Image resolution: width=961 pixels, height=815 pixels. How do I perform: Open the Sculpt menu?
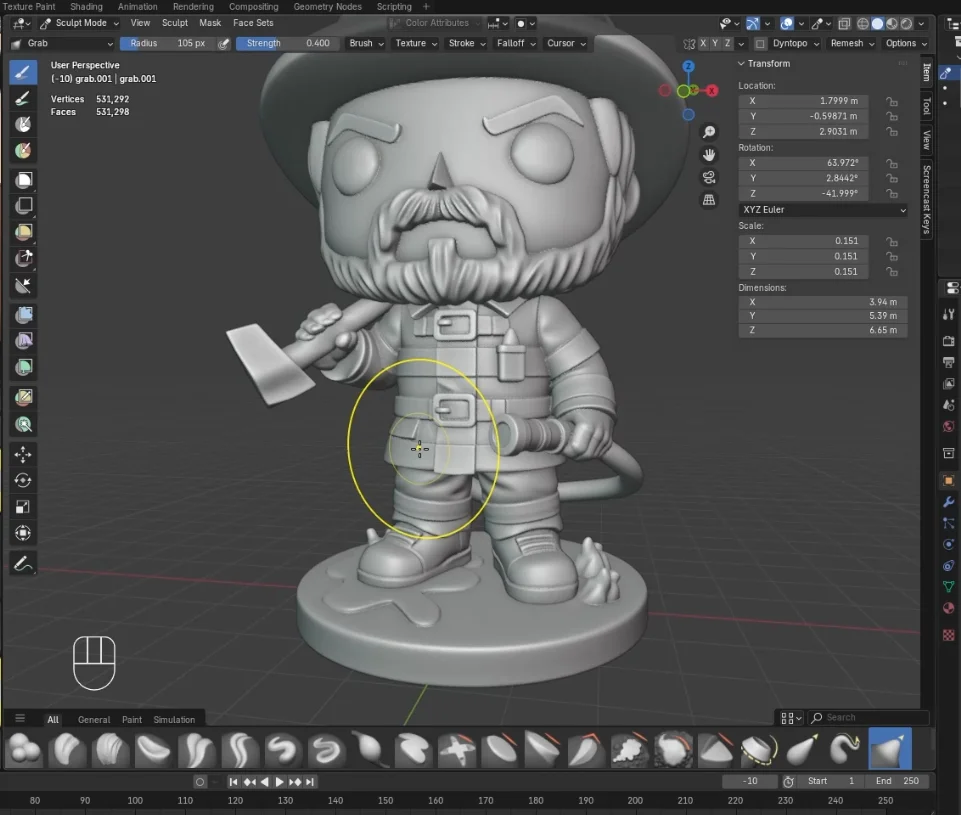(x=175, y=23)
